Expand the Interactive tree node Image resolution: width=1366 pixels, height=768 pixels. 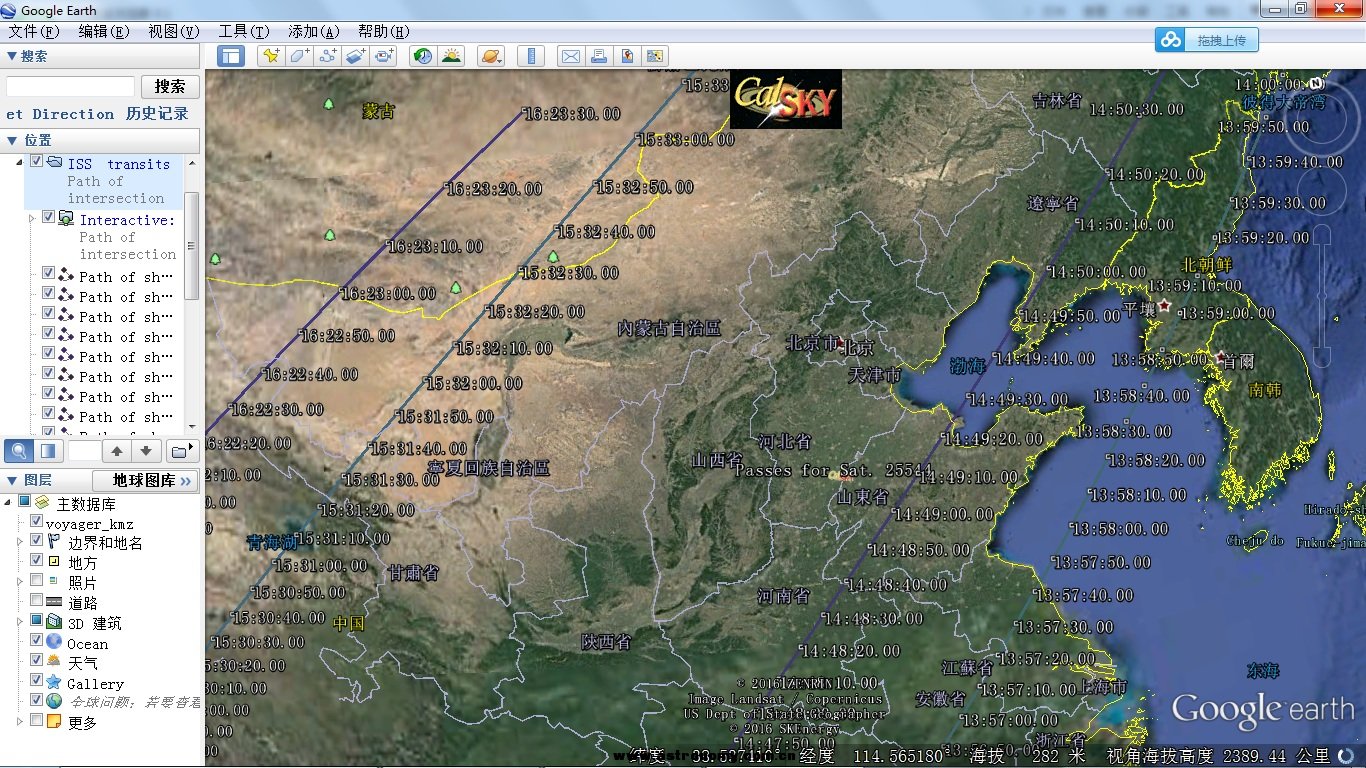pyautogui.click(x=32, y=218)
